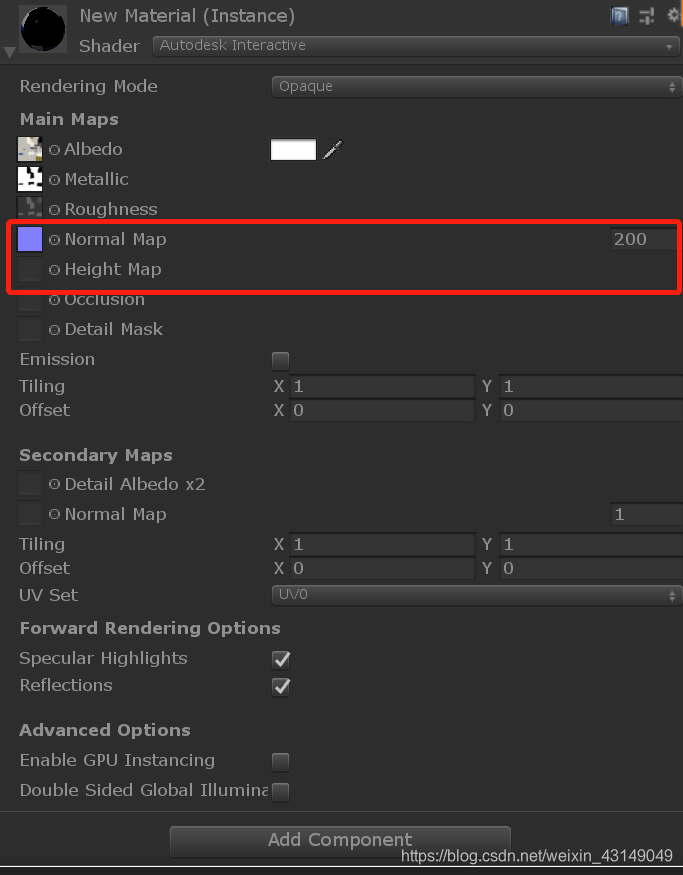Screen dimensions: 683x875
Task: Click the Add Component button
Action: (340, 840)
